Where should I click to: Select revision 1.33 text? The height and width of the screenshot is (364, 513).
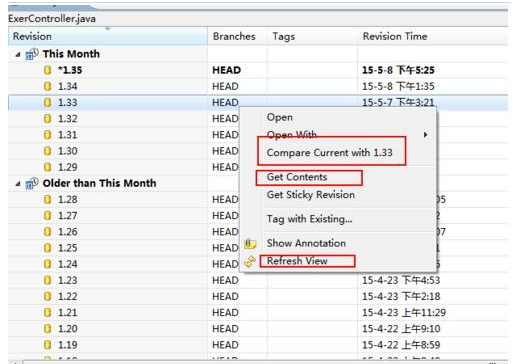click(68, 102)
